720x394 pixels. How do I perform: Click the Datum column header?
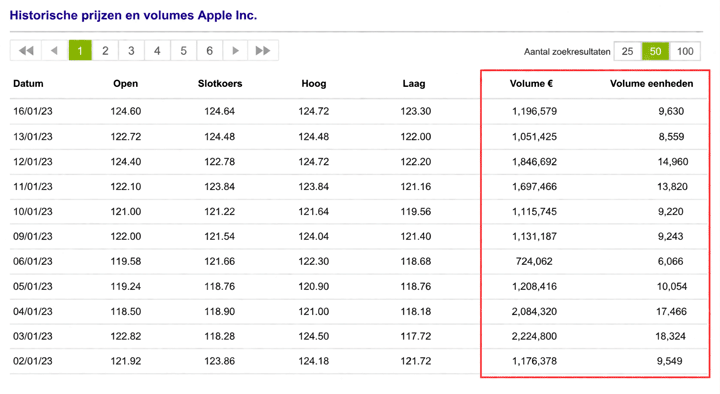[x=28, y=84]
